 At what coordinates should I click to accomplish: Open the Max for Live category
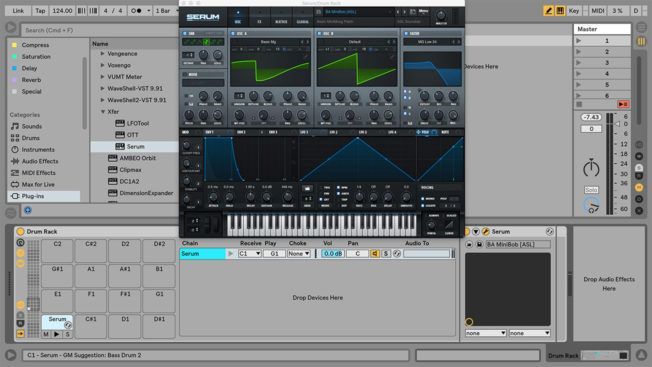[x=38, y=184]
